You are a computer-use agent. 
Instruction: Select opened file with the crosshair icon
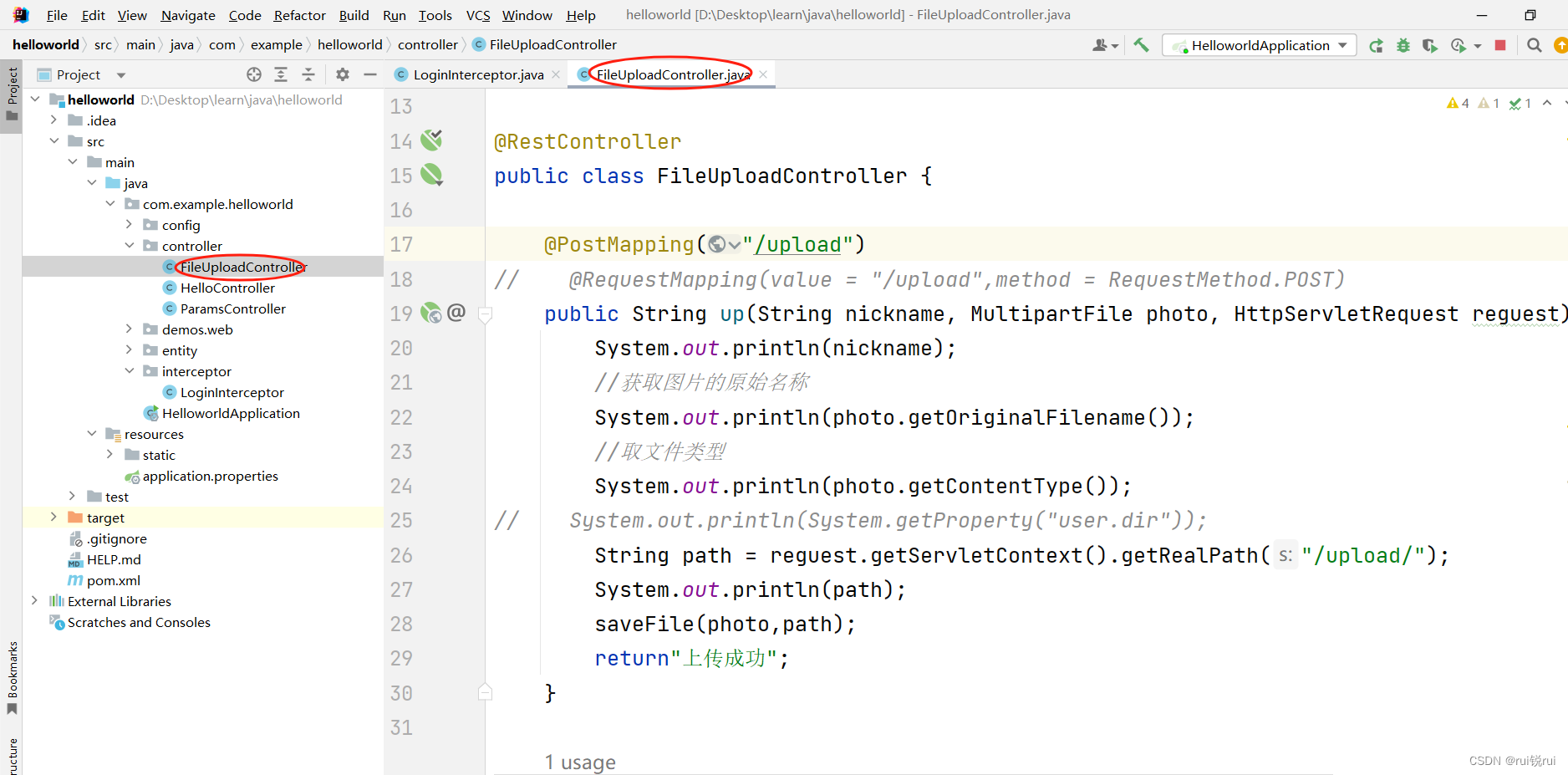coord(253,74)
